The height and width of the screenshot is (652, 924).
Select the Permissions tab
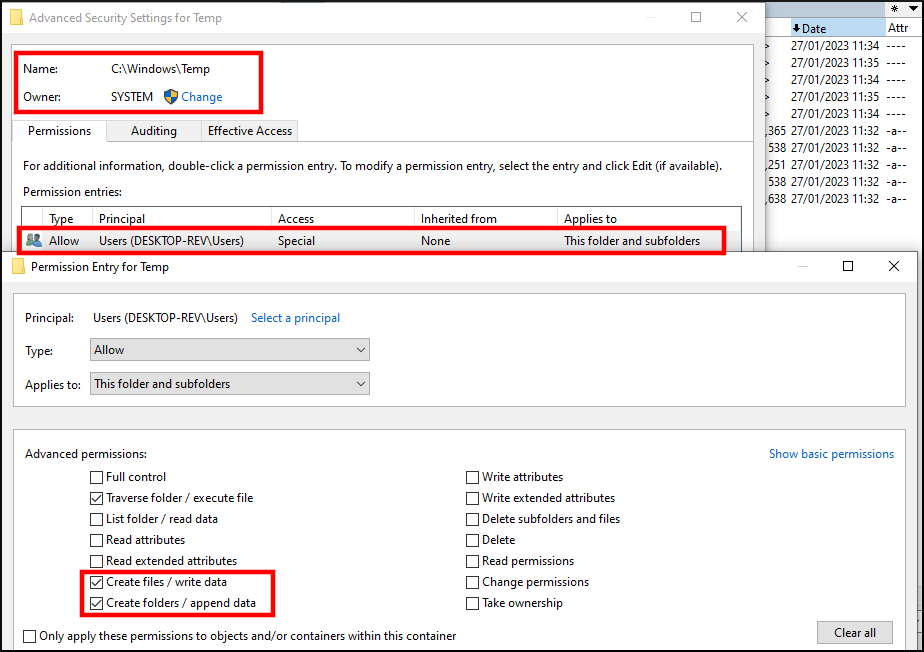tap(59, 130)
